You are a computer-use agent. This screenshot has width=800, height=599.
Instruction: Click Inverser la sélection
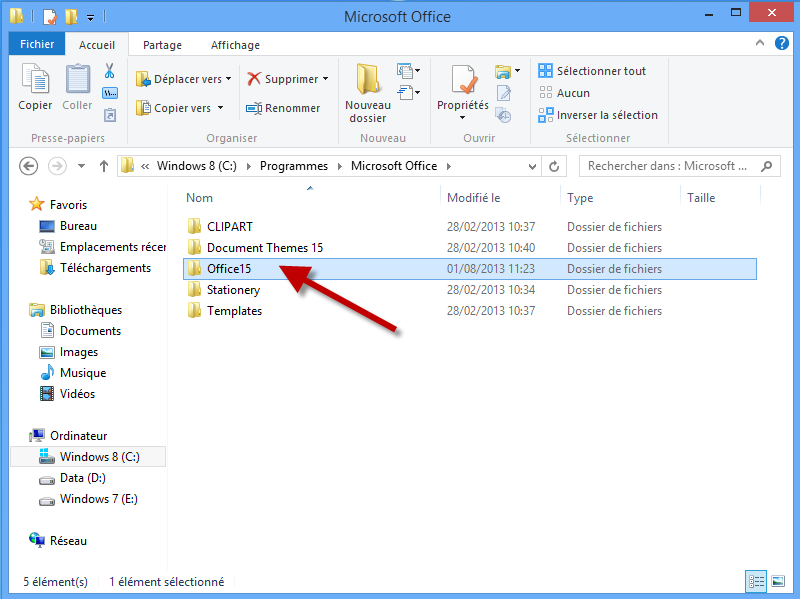[x=598, y=115]
